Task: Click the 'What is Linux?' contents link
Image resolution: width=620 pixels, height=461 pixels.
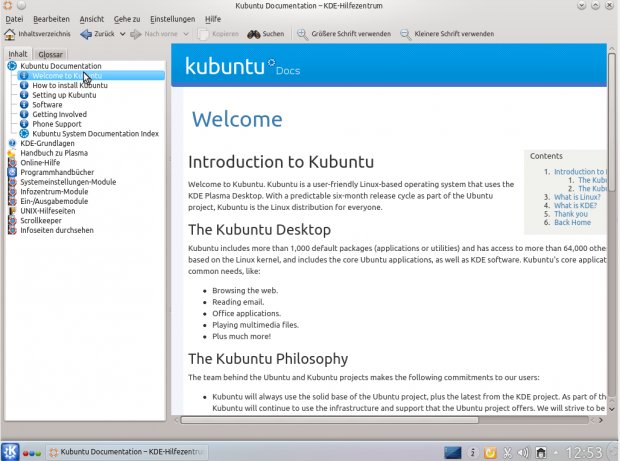Action: pos(577,197)
